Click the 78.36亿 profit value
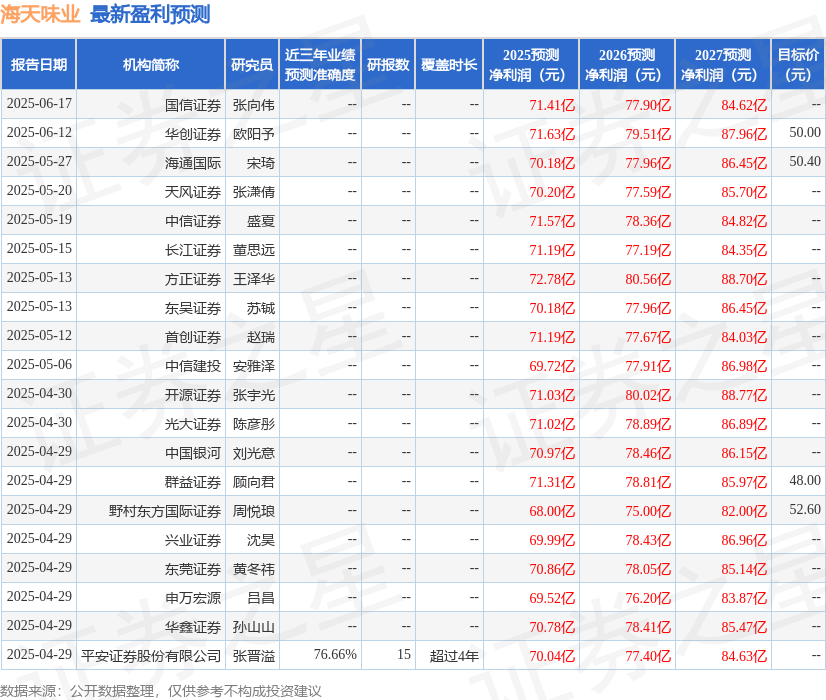 coord(648,221)
